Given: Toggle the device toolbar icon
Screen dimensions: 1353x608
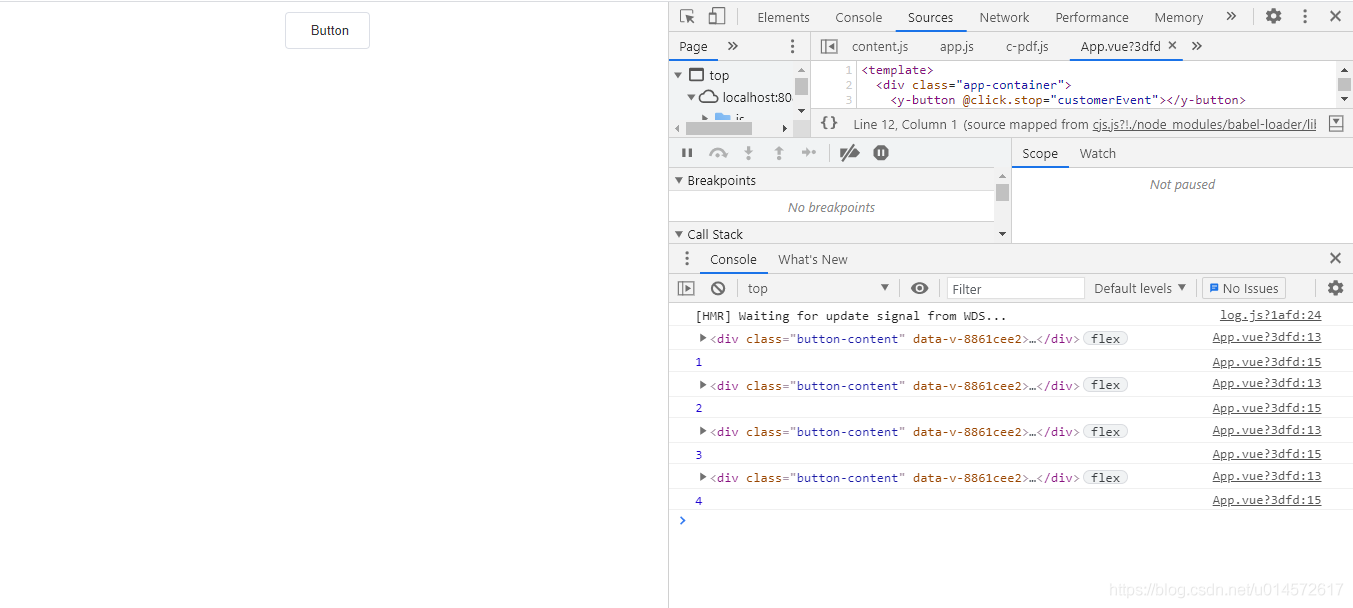Looking at the screenshot, I should [716, 16].
